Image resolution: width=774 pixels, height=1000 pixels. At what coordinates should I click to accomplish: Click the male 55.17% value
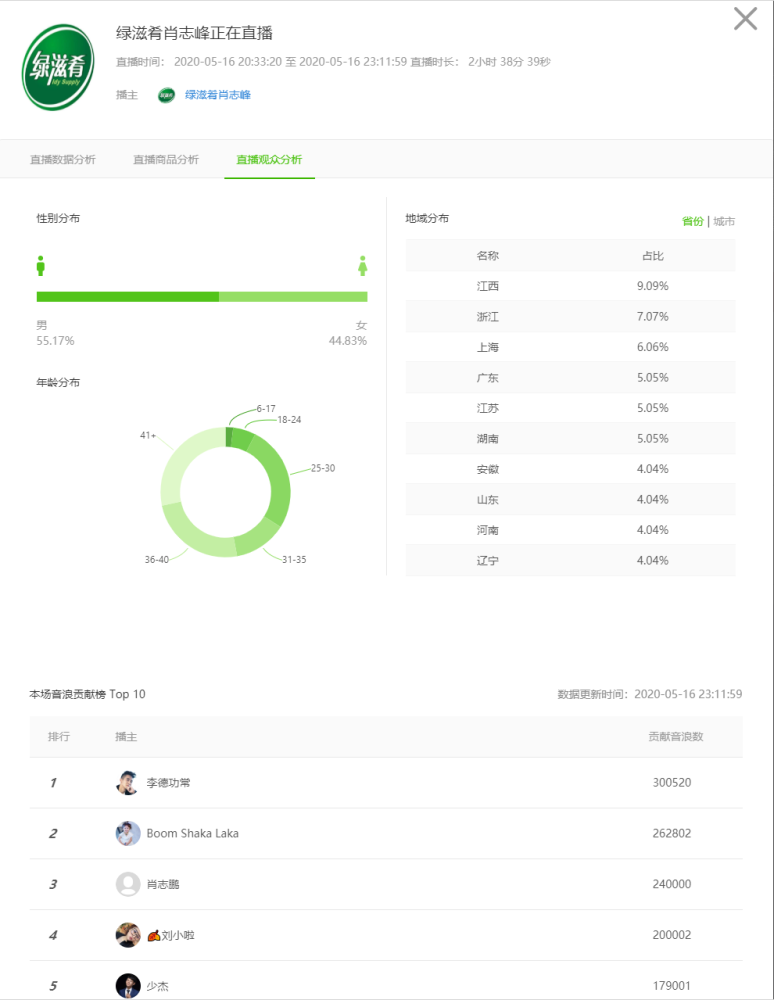[x=55, y=341]
